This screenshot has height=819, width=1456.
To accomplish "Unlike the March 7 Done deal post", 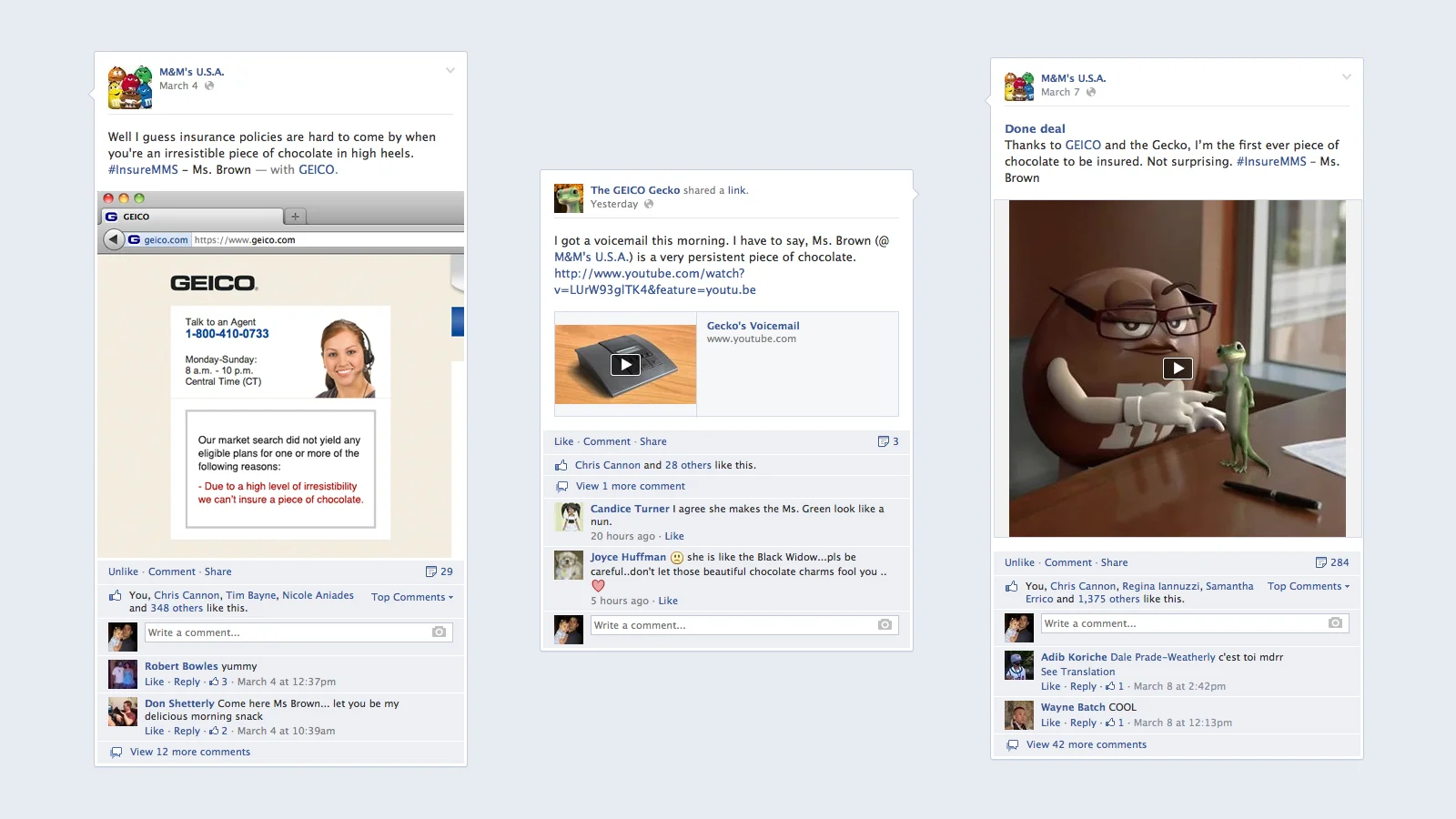I will [1019, 562].
